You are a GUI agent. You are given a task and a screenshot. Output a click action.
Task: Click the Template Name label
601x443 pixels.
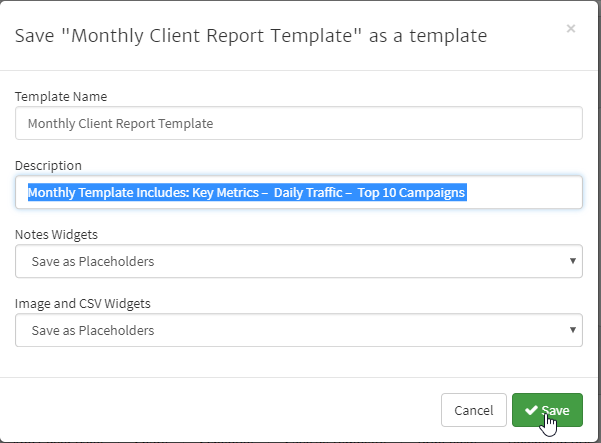(61, 97)
